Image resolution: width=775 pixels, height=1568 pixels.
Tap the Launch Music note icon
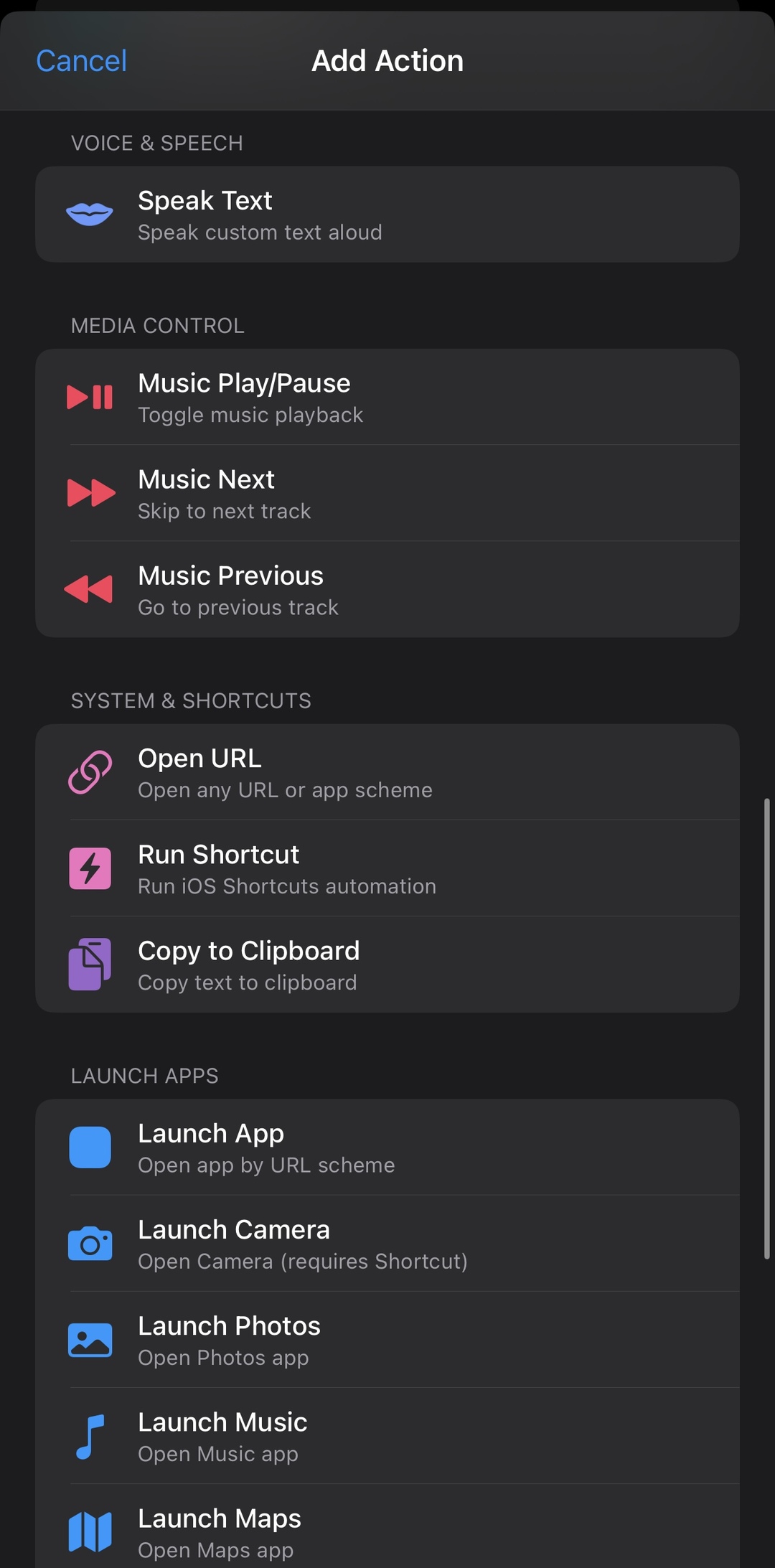tap(90, 1436)
